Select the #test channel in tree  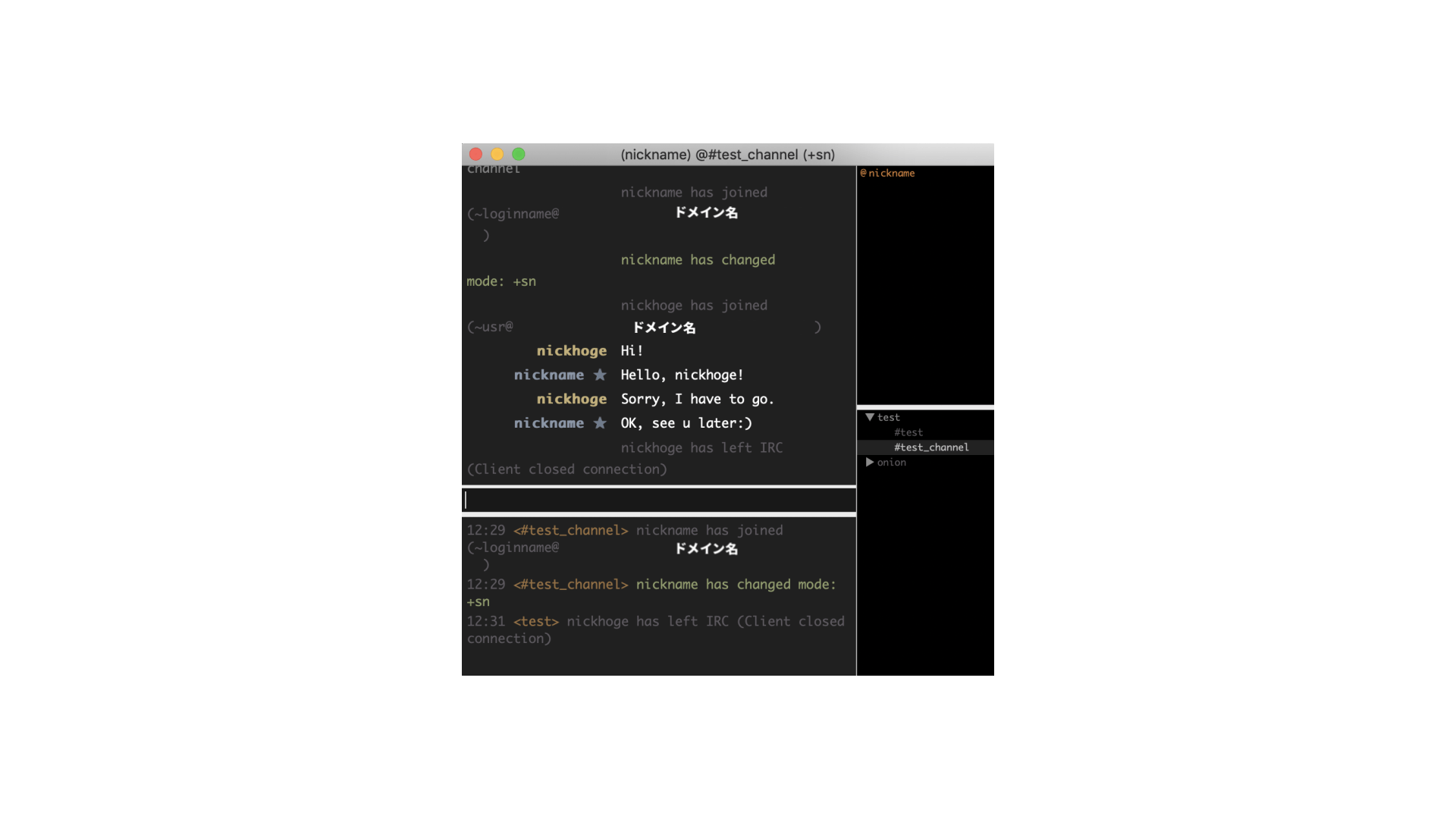[x=908, y=432]
